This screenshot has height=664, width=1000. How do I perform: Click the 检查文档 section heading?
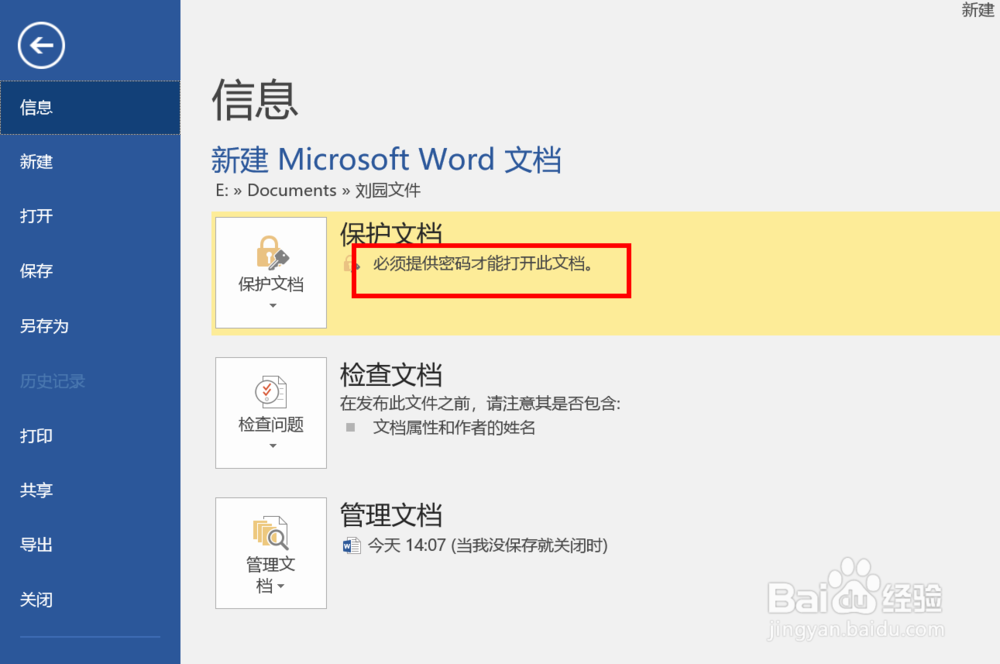tap(391, 374)
